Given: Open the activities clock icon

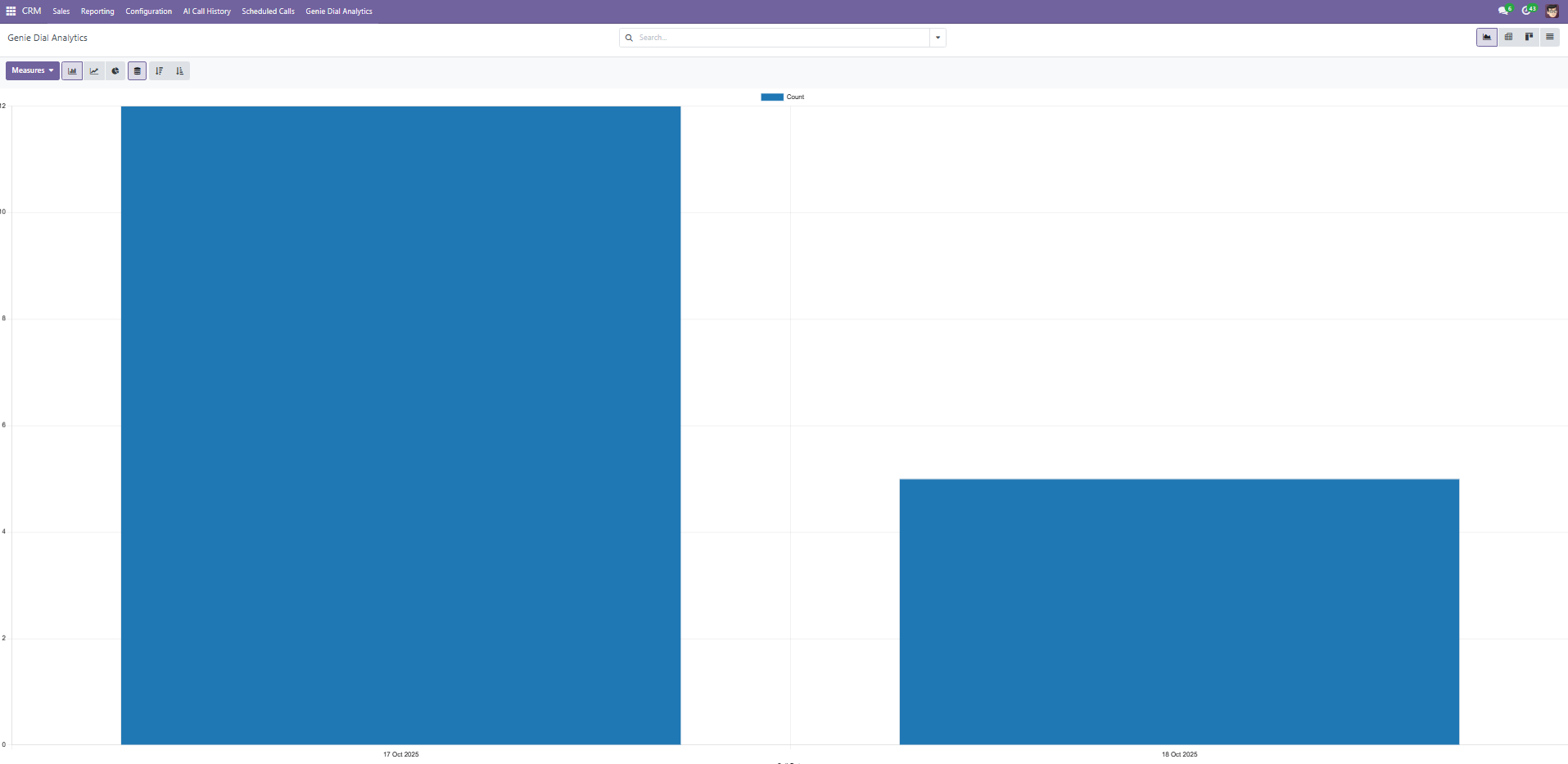Looking at the screenshot, I should (1528, 11).
